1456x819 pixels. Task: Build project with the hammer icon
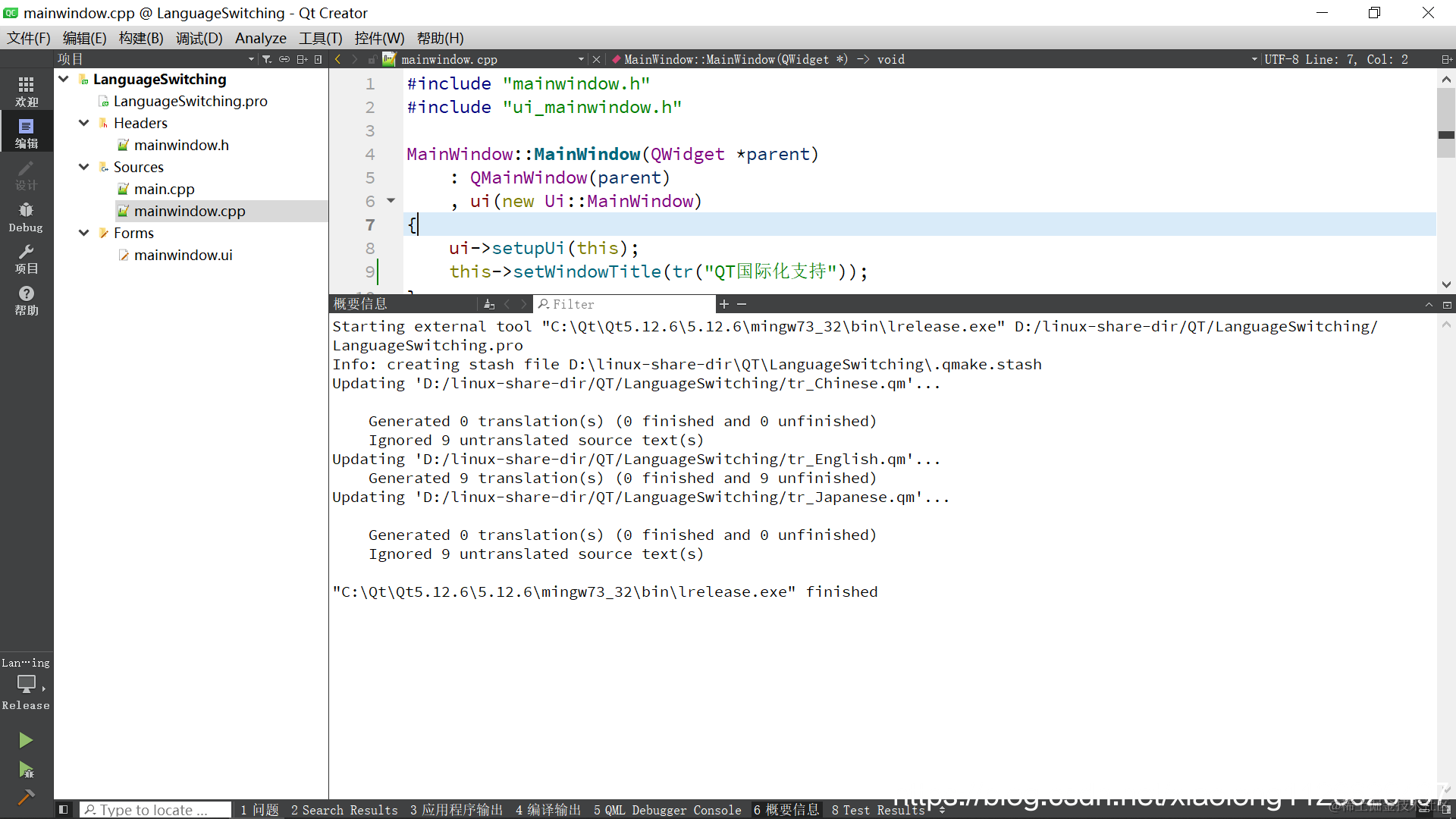27,797
